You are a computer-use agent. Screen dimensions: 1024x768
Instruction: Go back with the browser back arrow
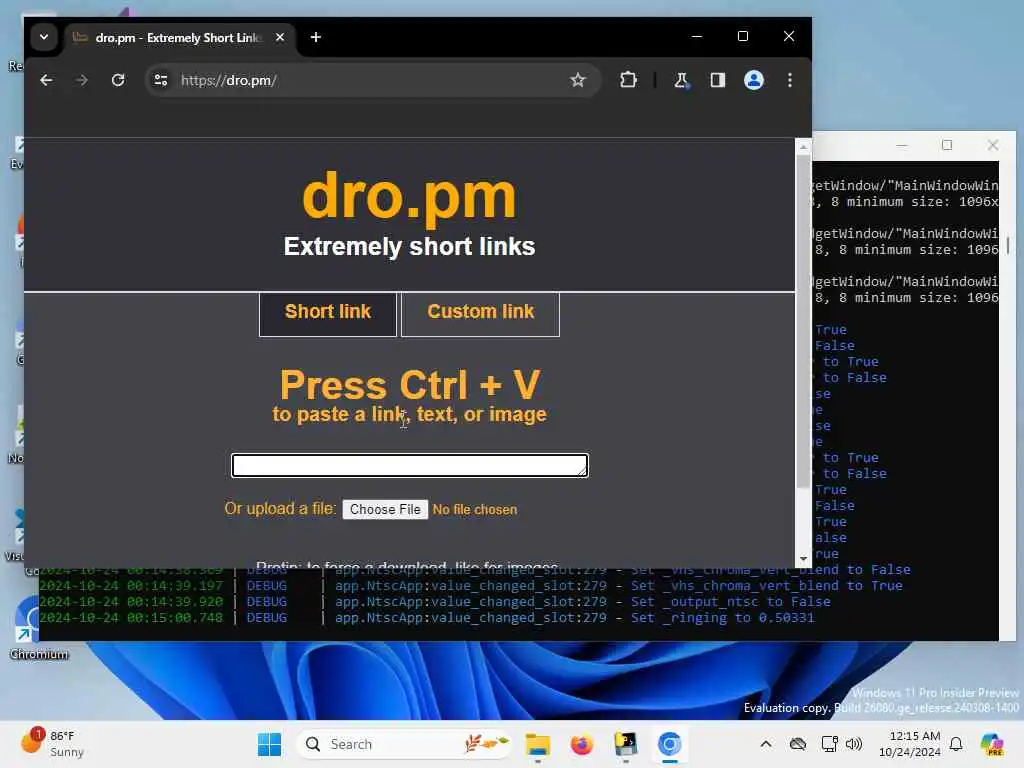pos(46,80)
